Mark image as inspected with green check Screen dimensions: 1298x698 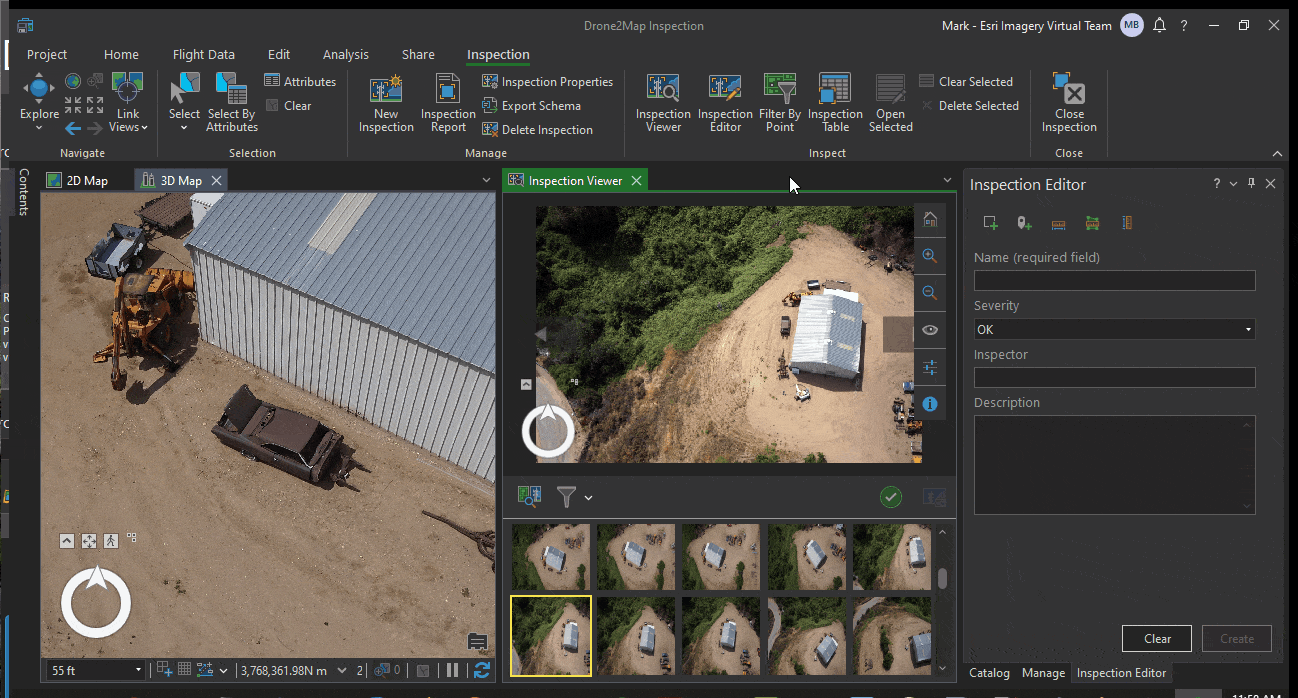[890, 497]
